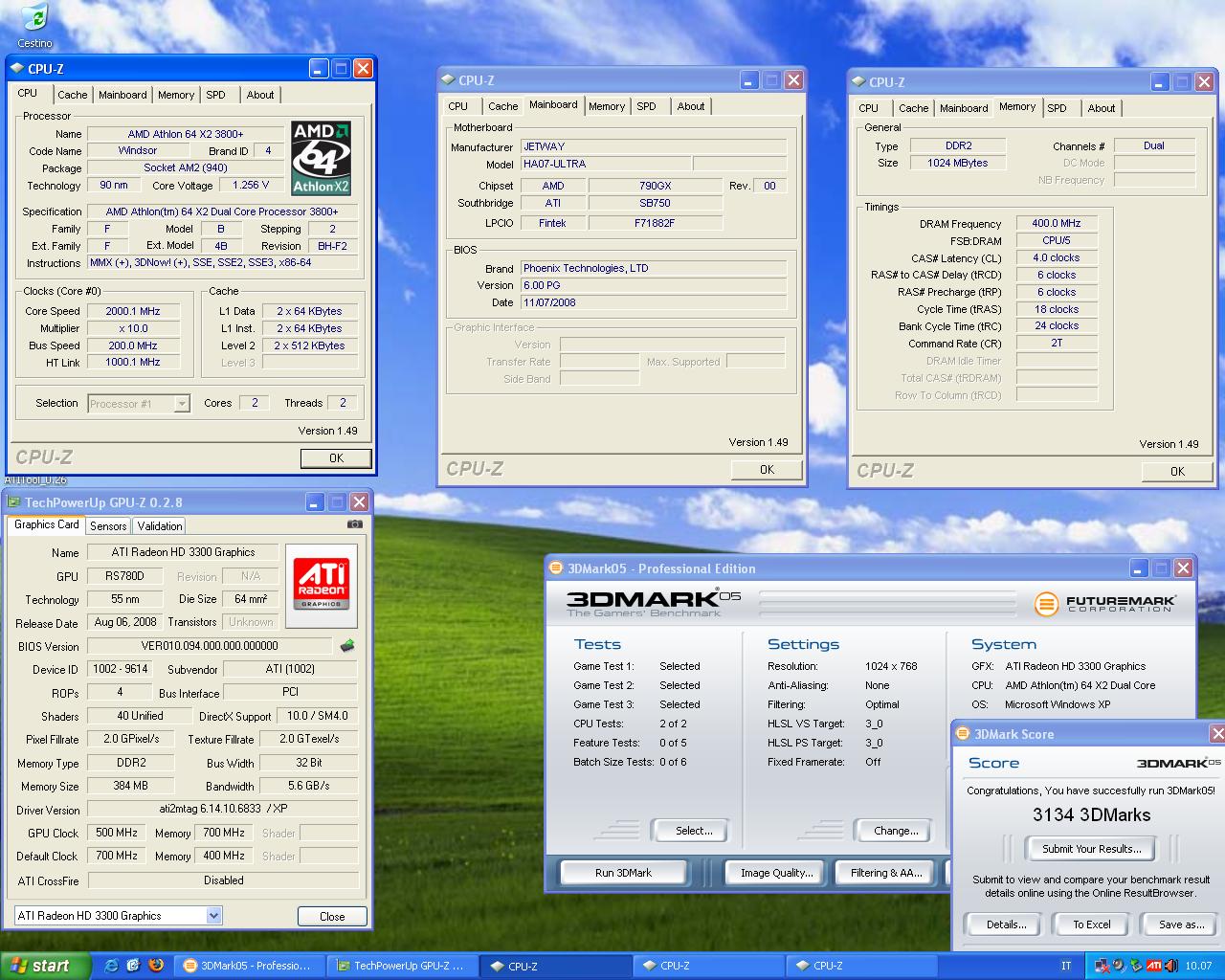Screen dimensions: 1225x980
Task: Click the Core Speed value 2000.1 MHz
Action: [133, 311]
